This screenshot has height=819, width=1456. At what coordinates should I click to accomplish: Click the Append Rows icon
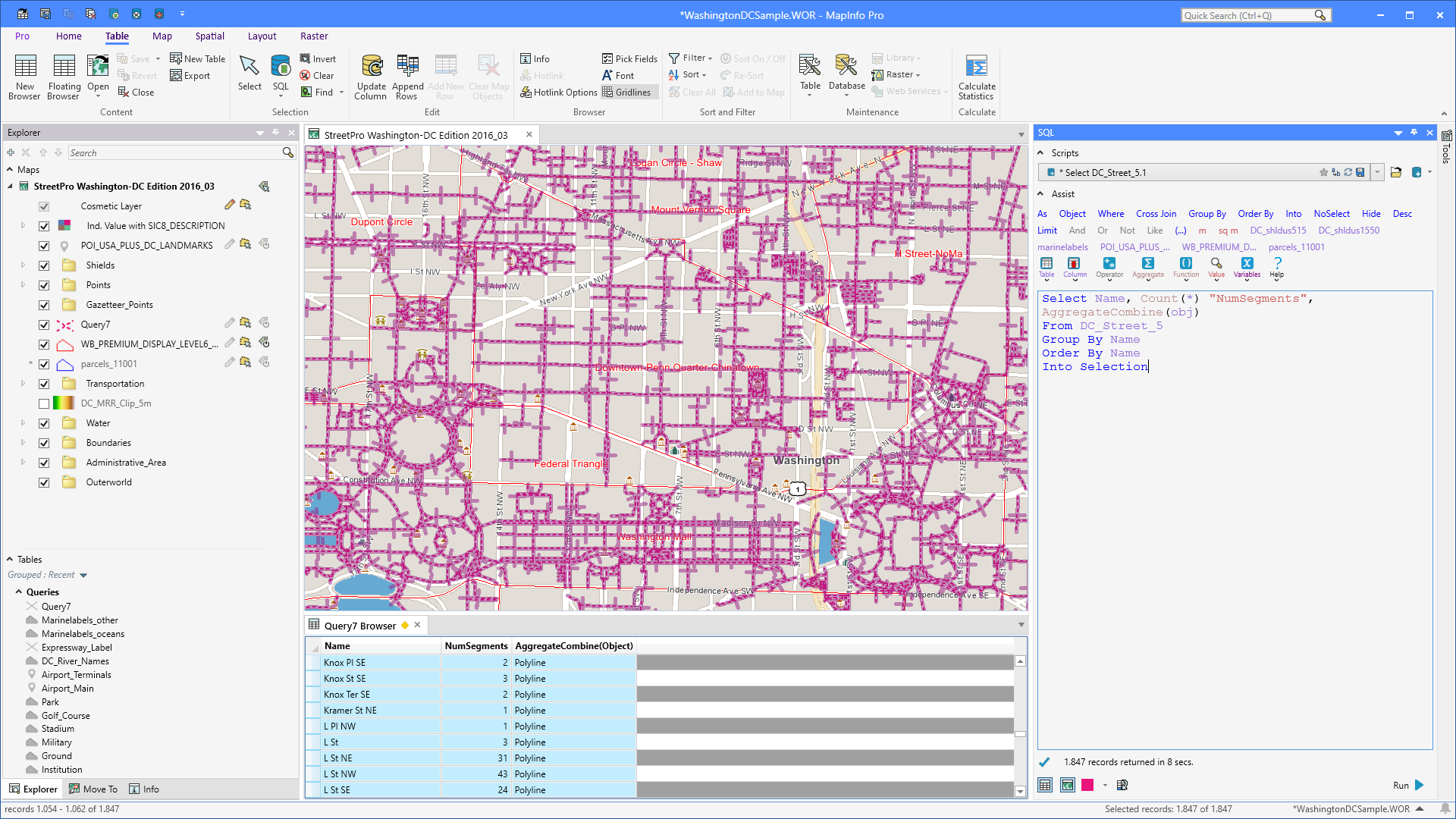(x=407, y=75)
